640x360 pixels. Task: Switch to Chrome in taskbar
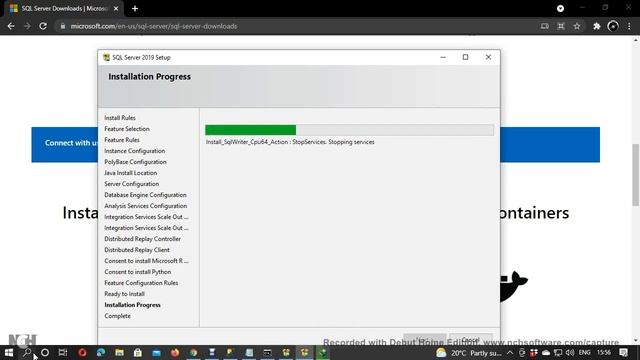[193, 352]
